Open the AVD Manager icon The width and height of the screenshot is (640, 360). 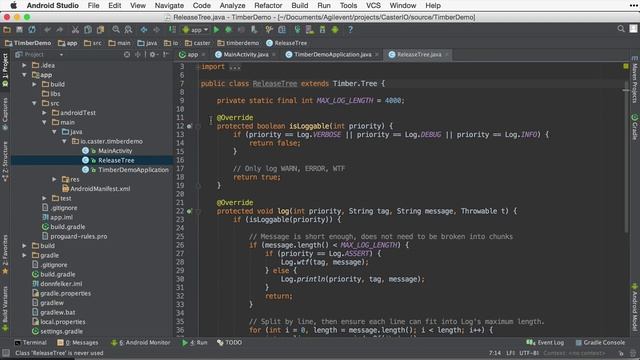click(310, 30)
